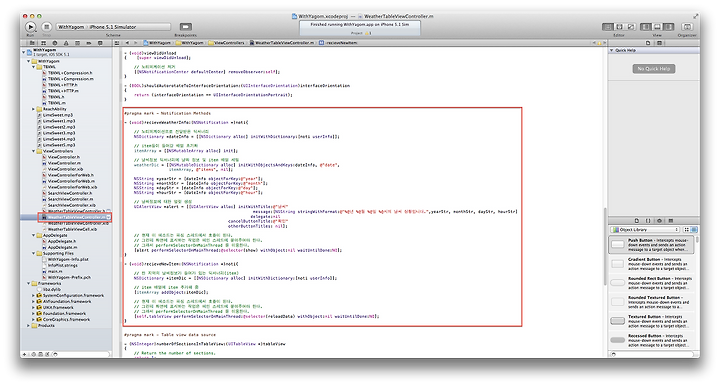Go back in editor history
Screen dimensions: 720x386
pos(128,43)
